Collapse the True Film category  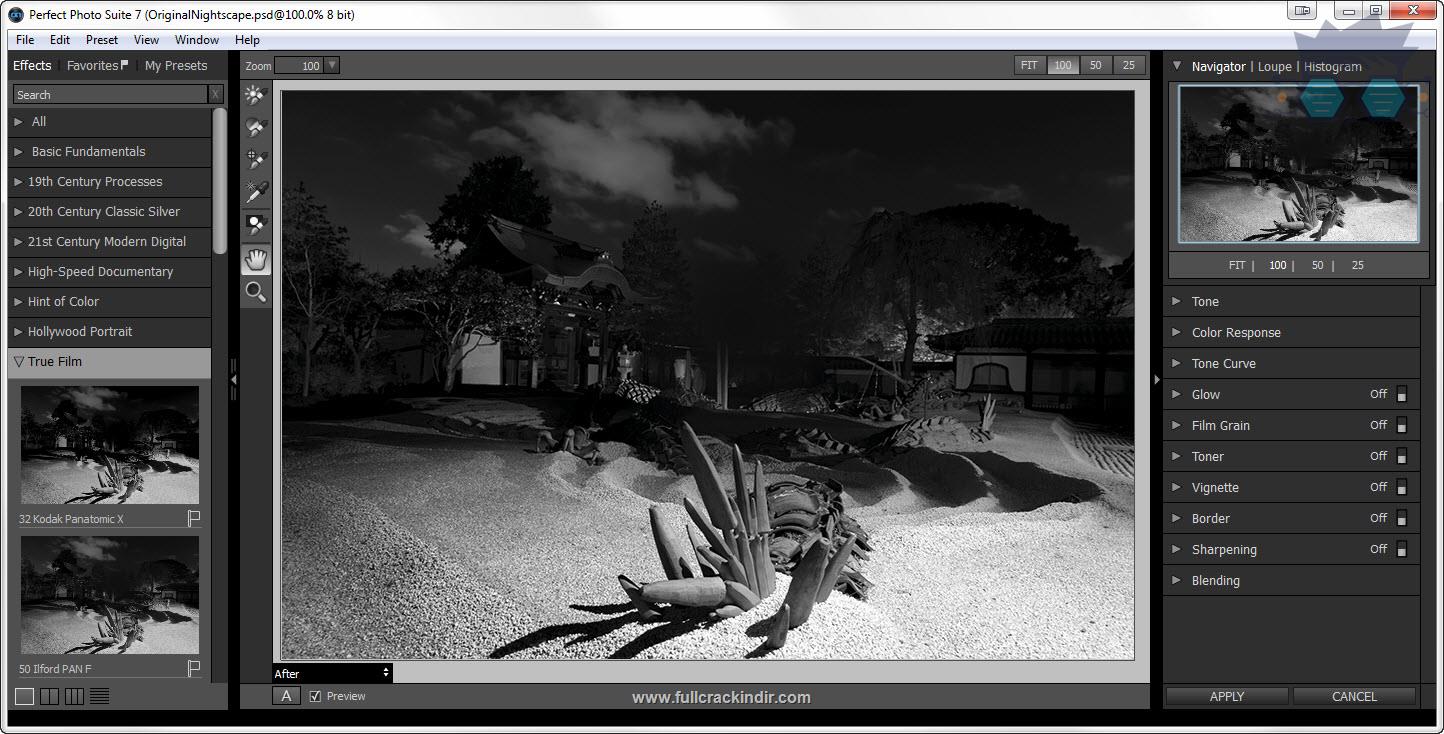click(109, 362)
